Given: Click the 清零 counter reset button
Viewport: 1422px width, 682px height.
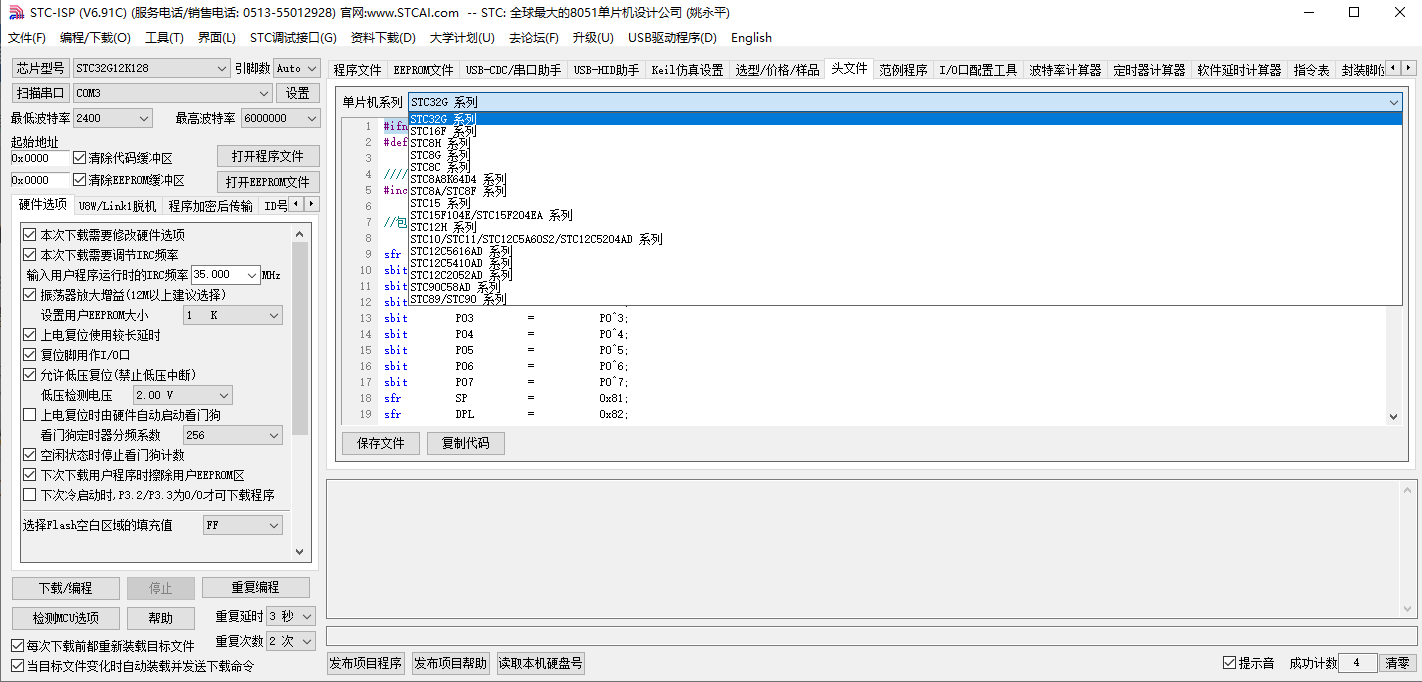Looking at the screenshot, I should coord(1397,663).
